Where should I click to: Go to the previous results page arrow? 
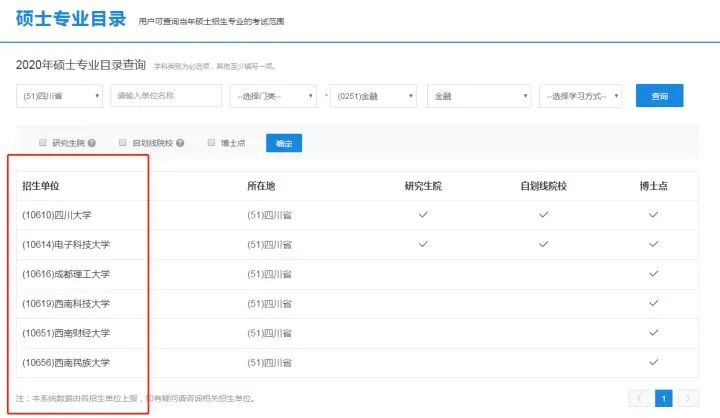coord(639,398)
